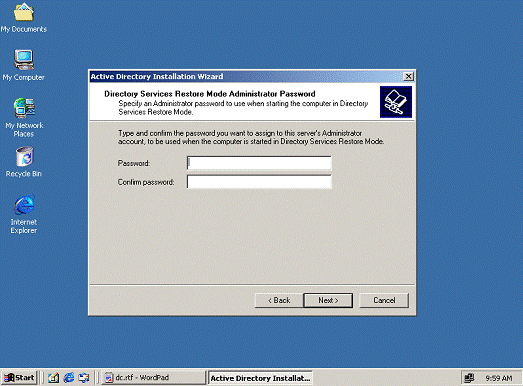Image resolution: width=523 pixels, height=386 pixels.
Task: Switch to Active Directory Installation taskbar item
Action: (260, 378)
